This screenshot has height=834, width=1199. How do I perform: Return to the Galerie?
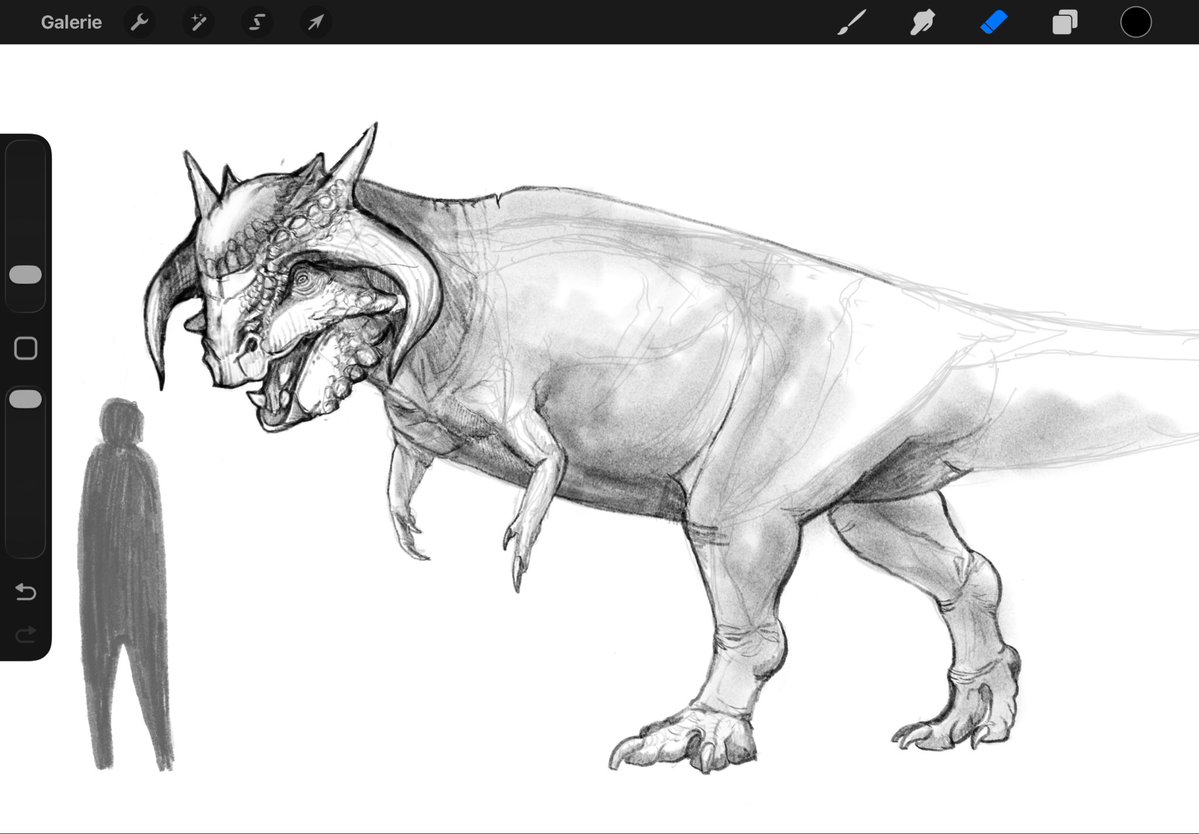pyautogui.click(x=71, y=22)
